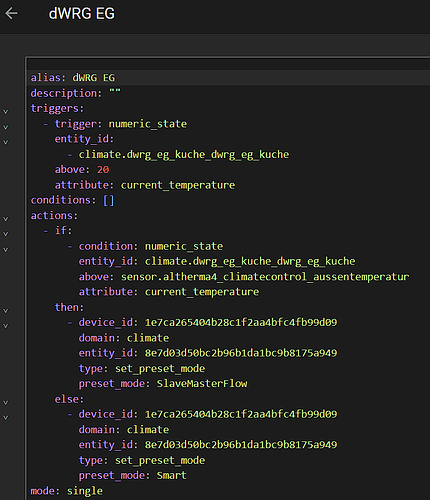This screenshot has height=500, width=430.
Task: Collapse the else block fold arrow
Action: (x=6, y=402)
